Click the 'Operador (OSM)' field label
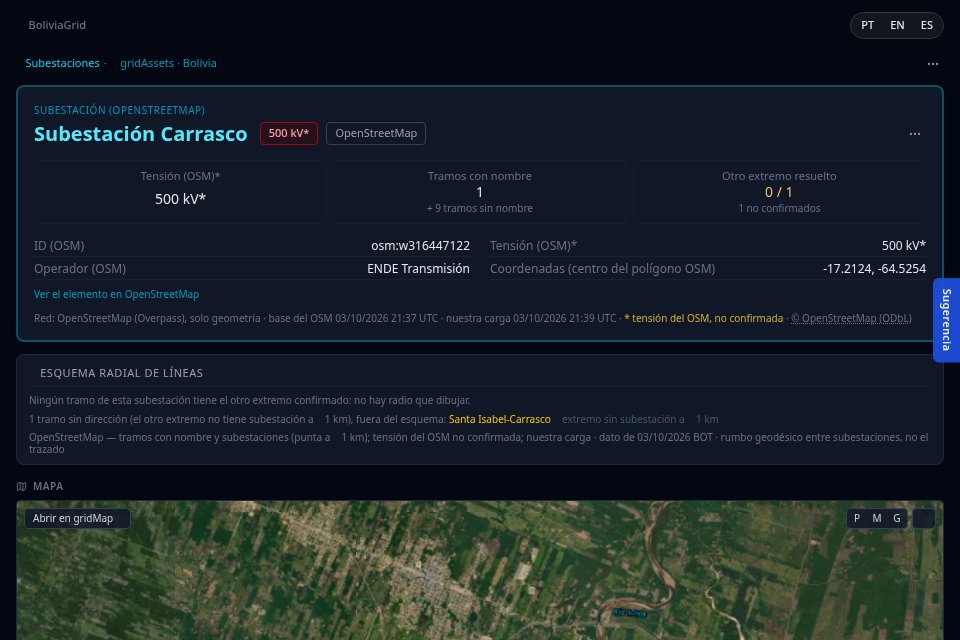 point(80,269)
